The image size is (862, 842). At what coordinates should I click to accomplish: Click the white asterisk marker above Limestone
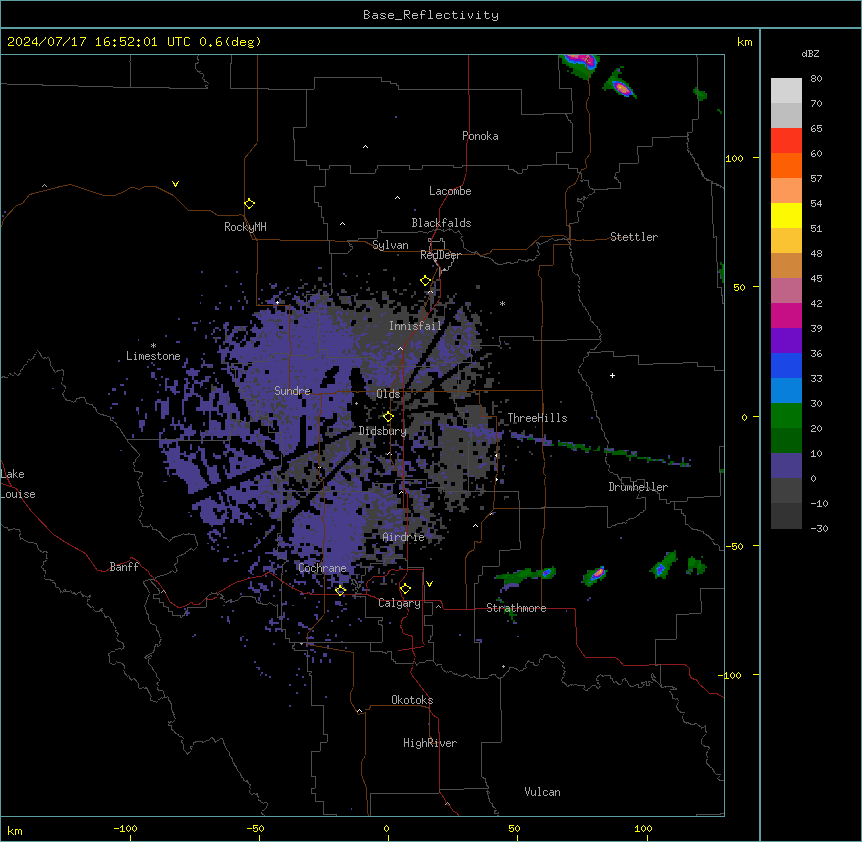click(153, 346)
